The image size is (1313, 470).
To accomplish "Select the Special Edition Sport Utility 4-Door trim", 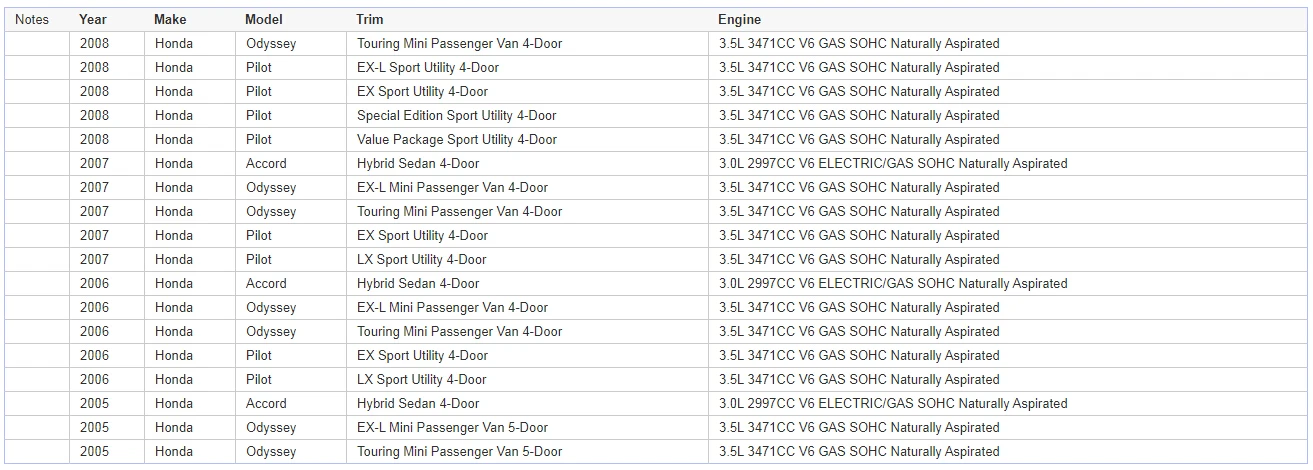I will click(x=456, y=116).
